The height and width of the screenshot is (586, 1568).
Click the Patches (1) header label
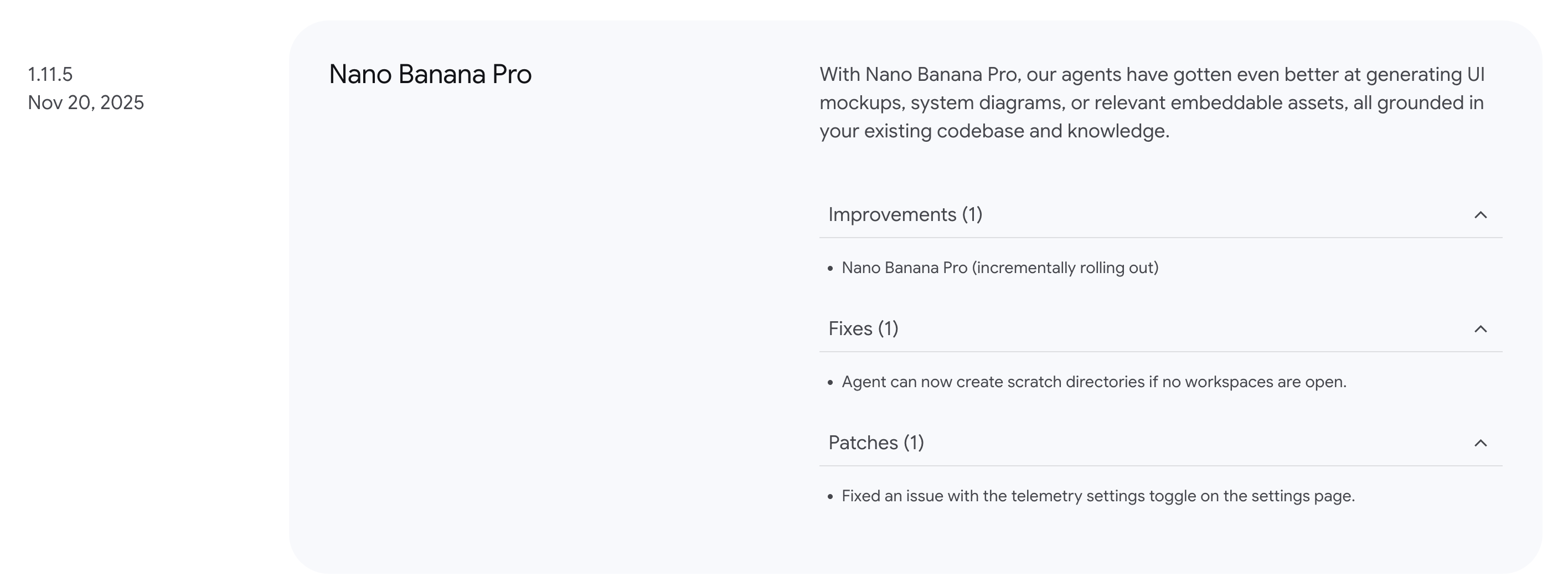876,443
